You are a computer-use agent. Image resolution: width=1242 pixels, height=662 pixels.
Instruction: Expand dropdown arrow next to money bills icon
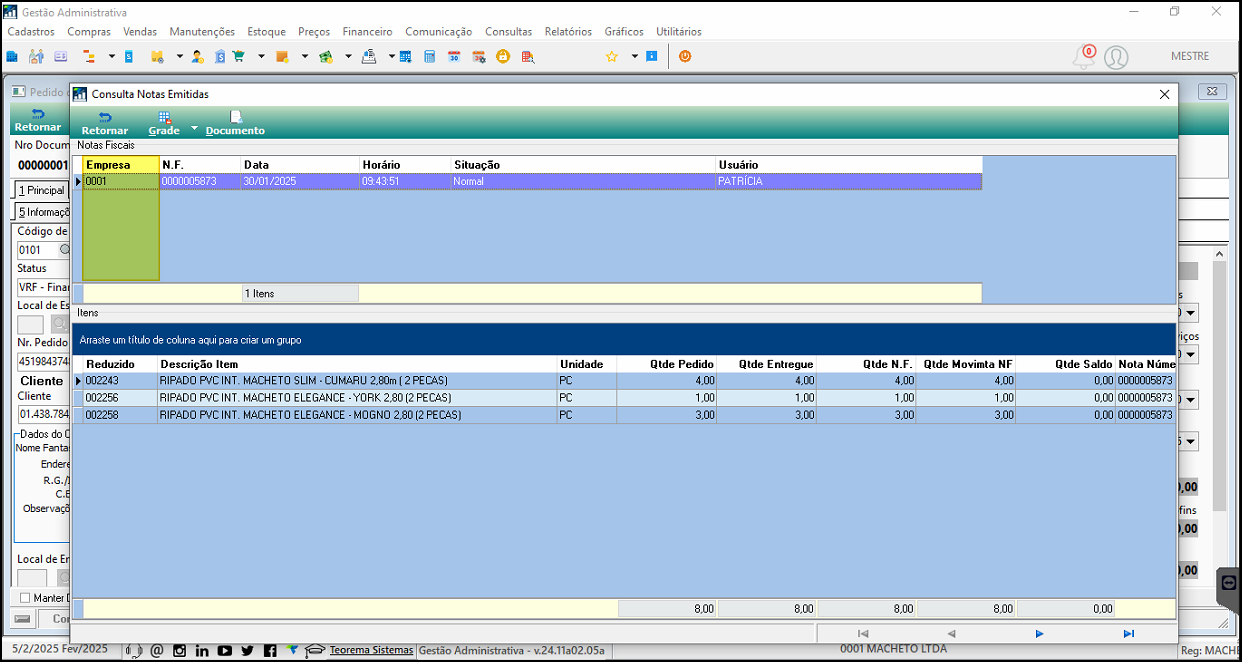(348, 56)
